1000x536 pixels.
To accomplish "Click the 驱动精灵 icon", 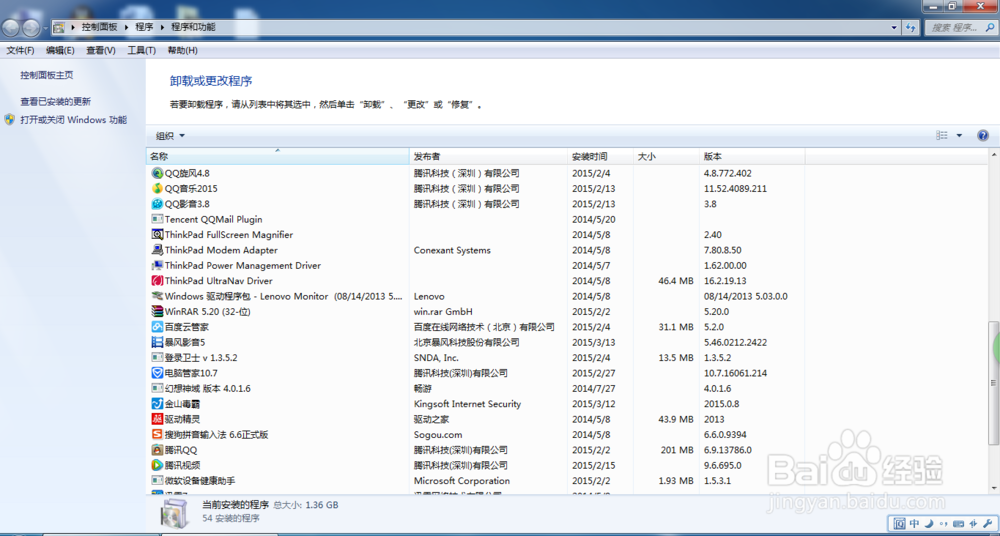I will 158,419.
